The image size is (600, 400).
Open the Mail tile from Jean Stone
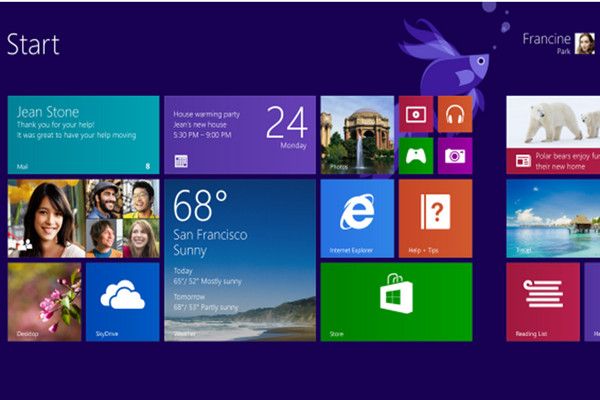click(x=83, y=135)
